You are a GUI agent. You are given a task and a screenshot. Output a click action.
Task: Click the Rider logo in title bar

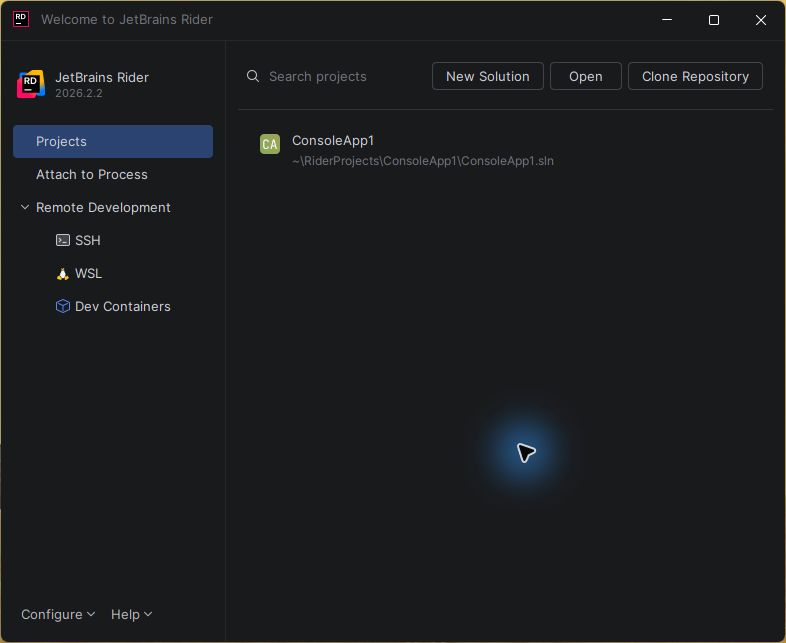pos(21,20)
